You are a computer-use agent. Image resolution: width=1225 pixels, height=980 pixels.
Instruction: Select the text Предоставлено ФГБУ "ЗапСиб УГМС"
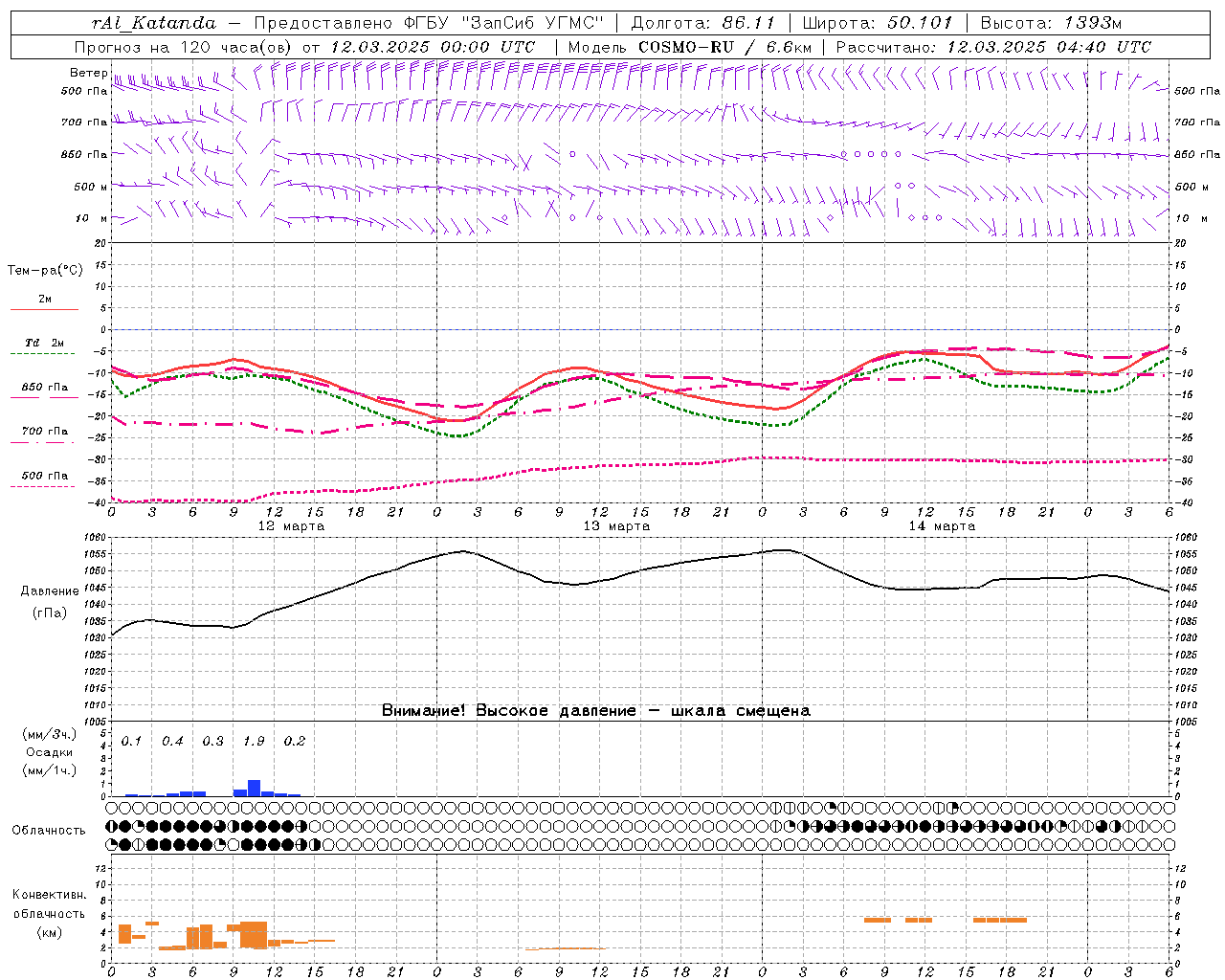430,23
